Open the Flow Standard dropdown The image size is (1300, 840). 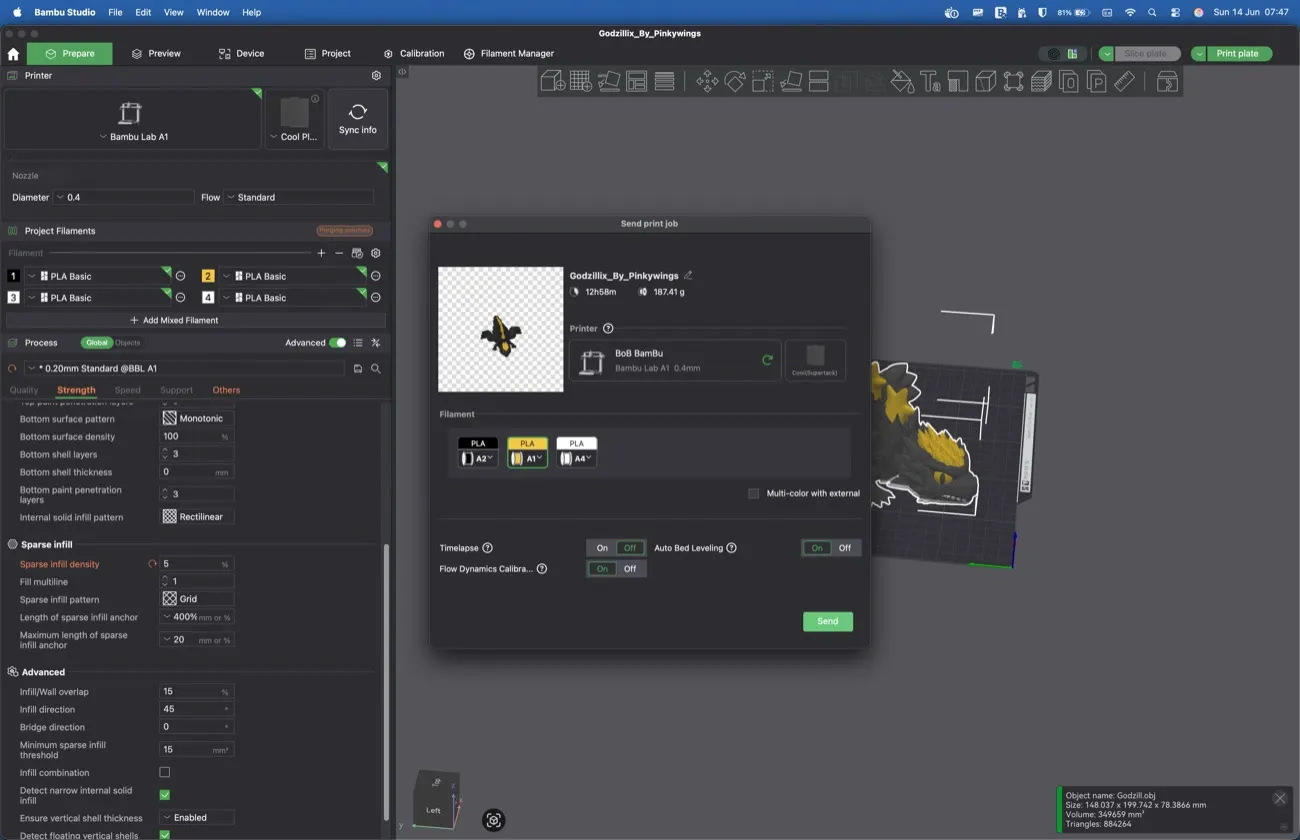tap(299, 197)
